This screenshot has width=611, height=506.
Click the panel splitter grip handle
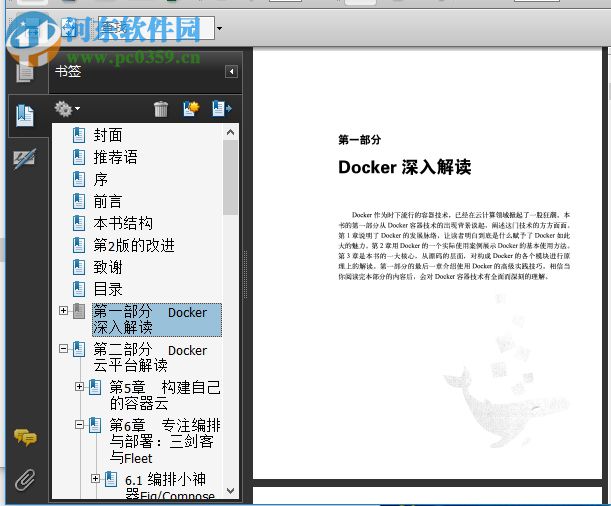point(245,275)
